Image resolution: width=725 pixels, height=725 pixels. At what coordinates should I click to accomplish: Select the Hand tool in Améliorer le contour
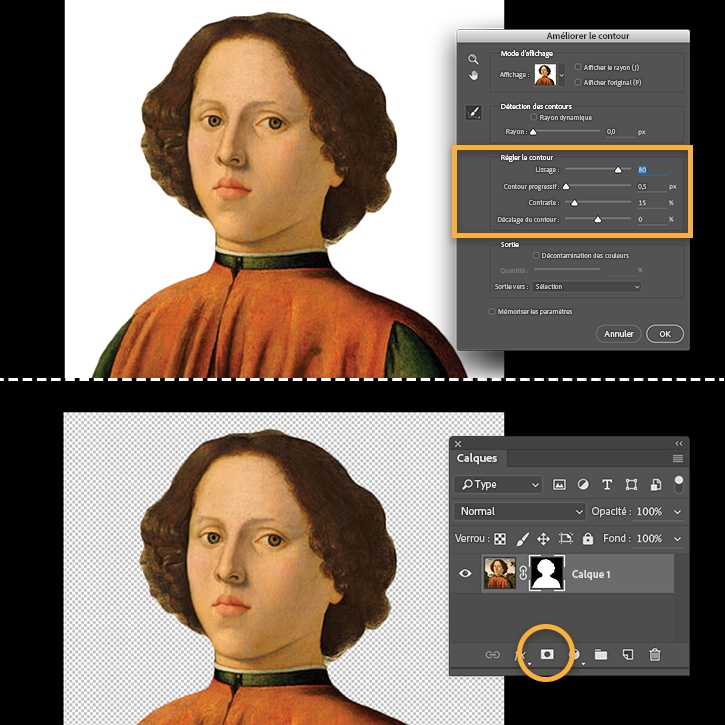[x=473, y=75]
